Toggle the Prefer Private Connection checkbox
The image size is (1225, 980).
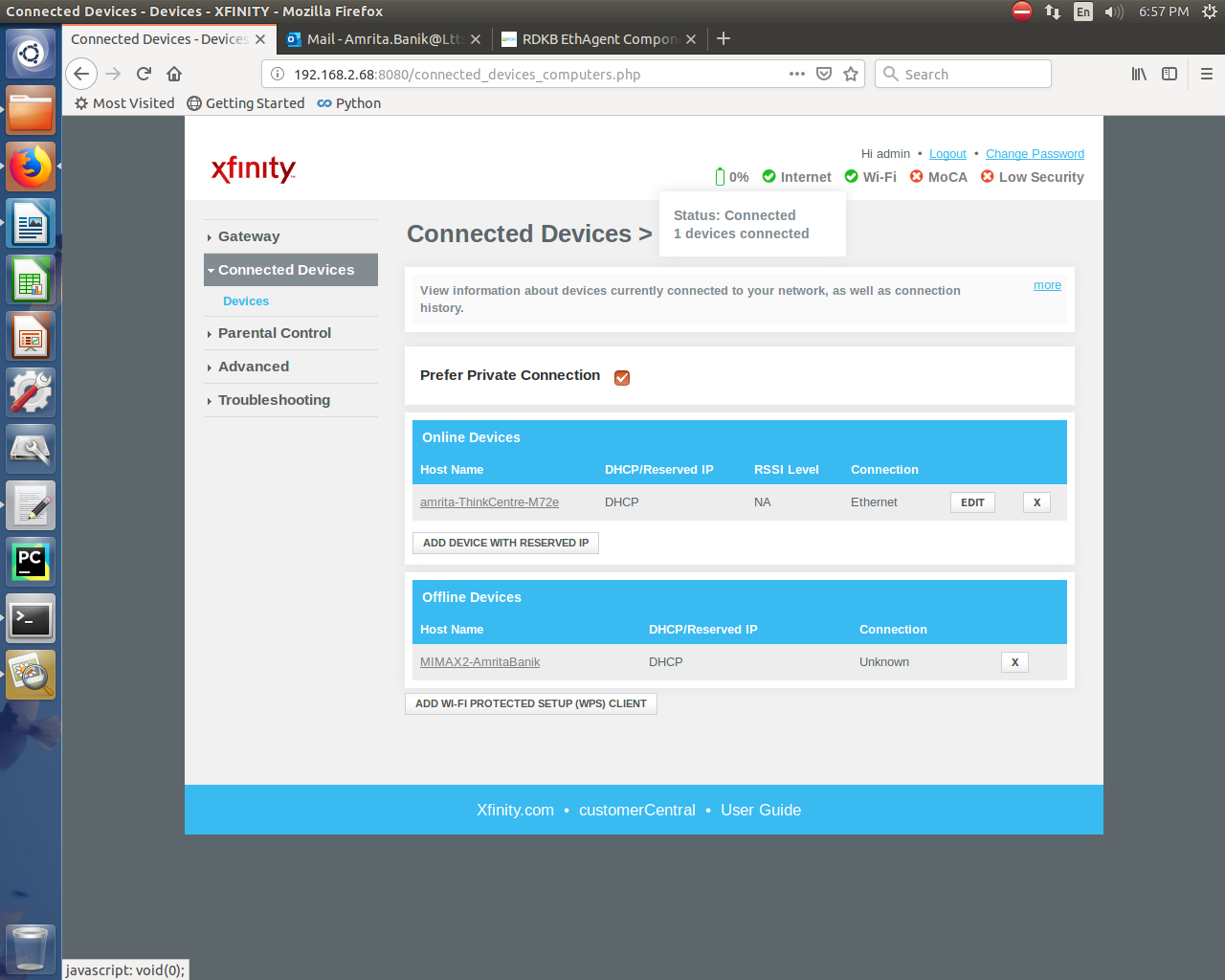pos(622,377)
